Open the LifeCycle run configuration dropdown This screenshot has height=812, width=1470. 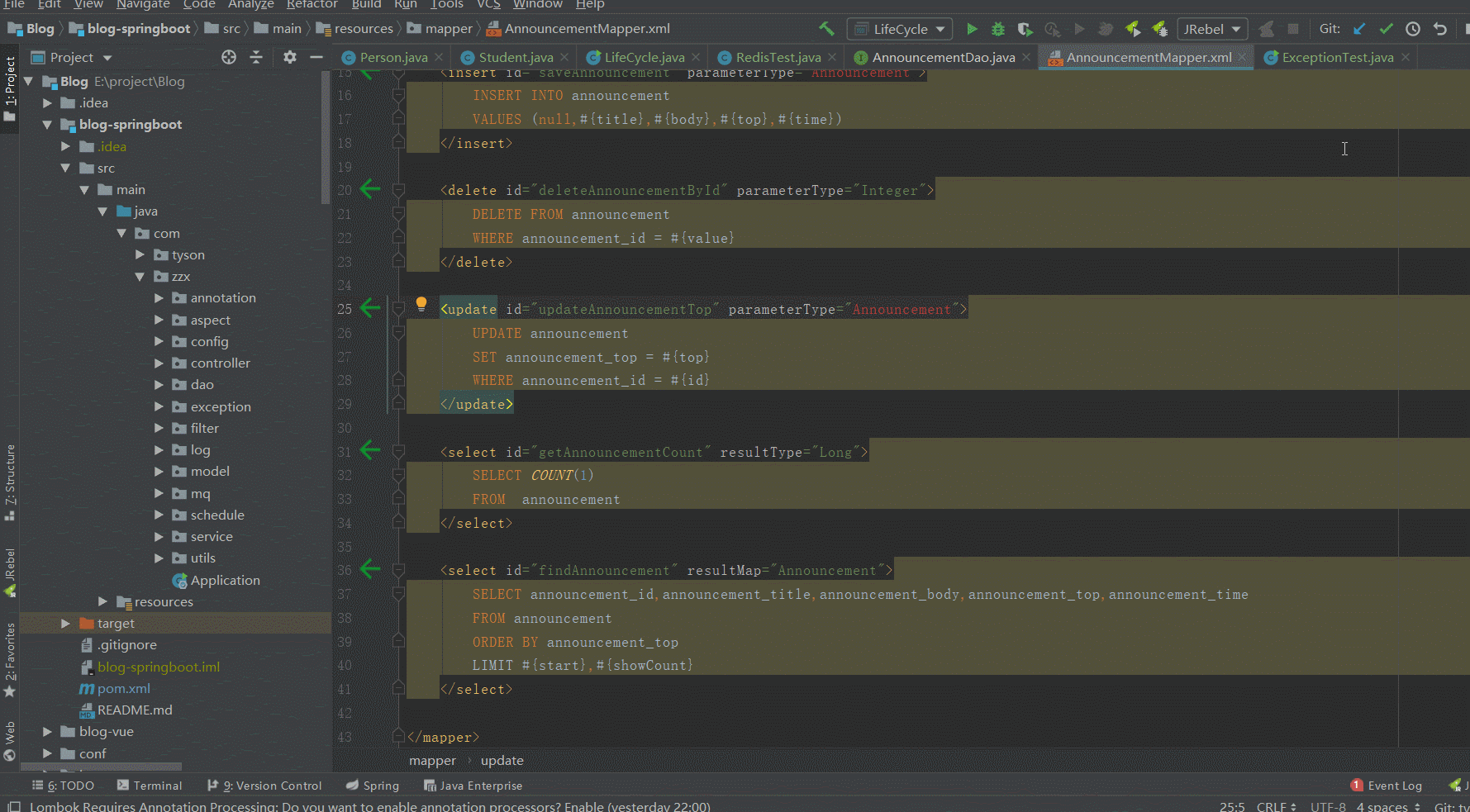(900, 29)
